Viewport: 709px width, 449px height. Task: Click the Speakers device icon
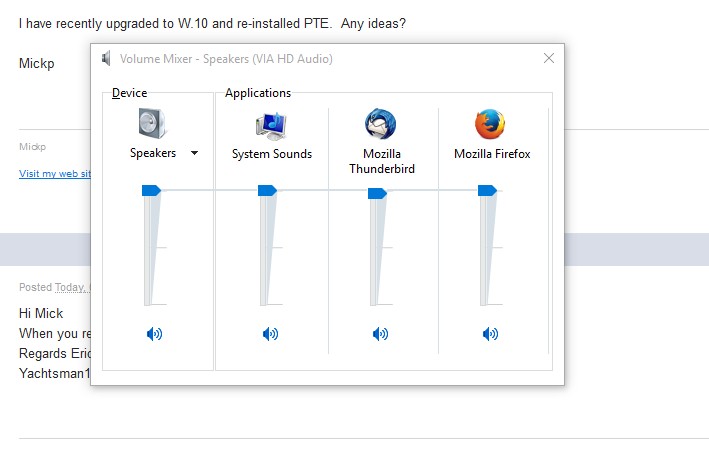(152, 124)
